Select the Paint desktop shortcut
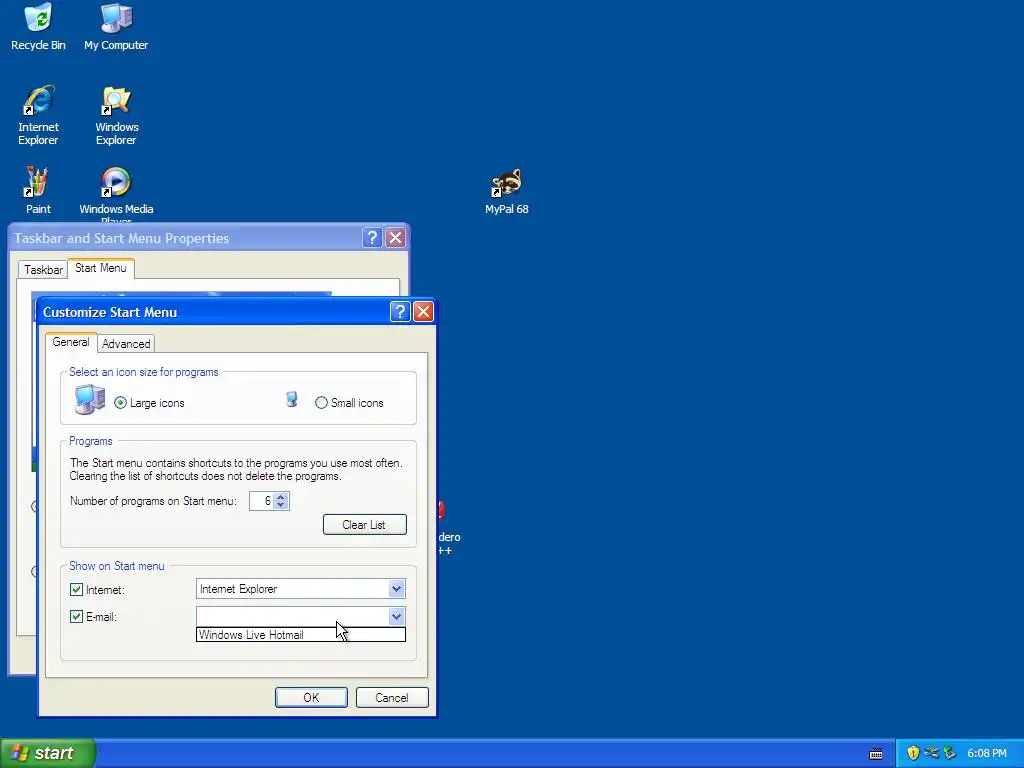The height and width of the screenshot is (768, 1024). point(38,191)
